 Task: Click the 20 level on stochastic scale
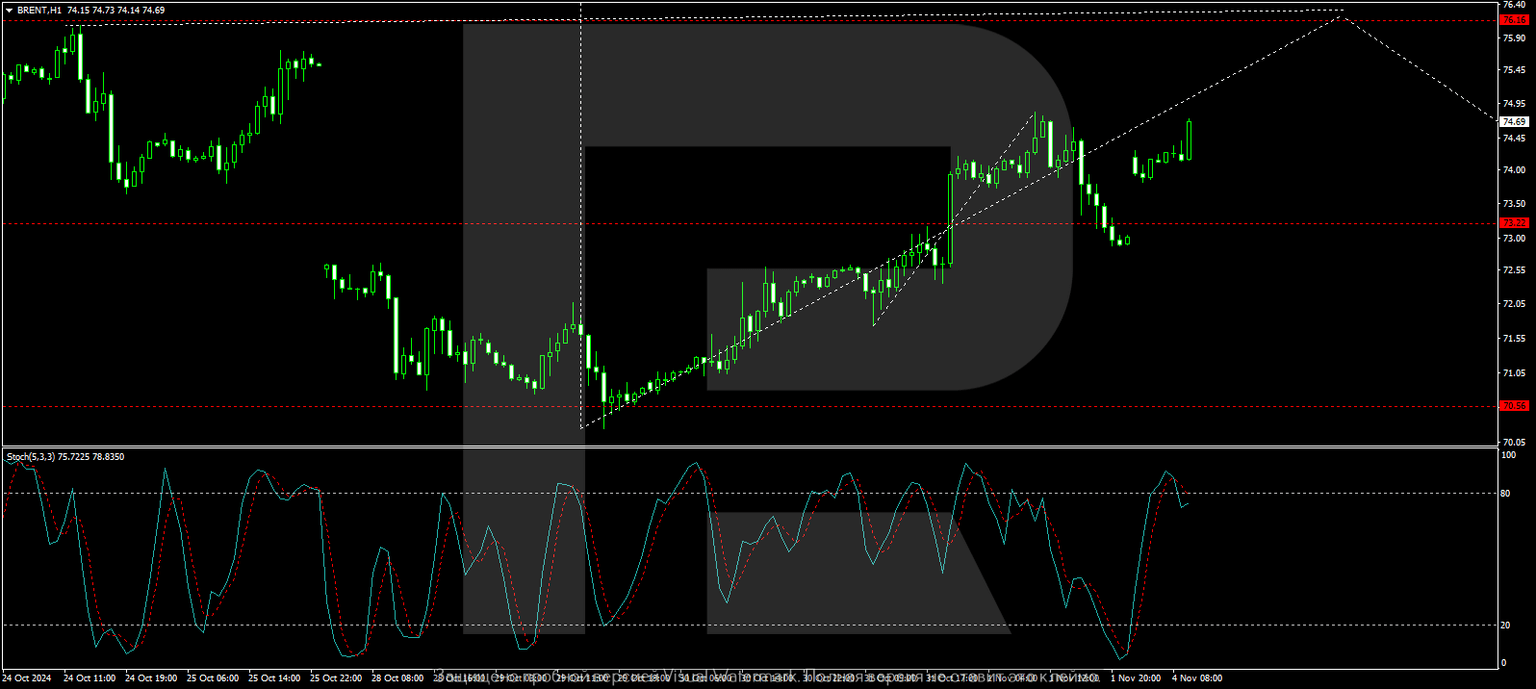click(x=1506, y=625)
